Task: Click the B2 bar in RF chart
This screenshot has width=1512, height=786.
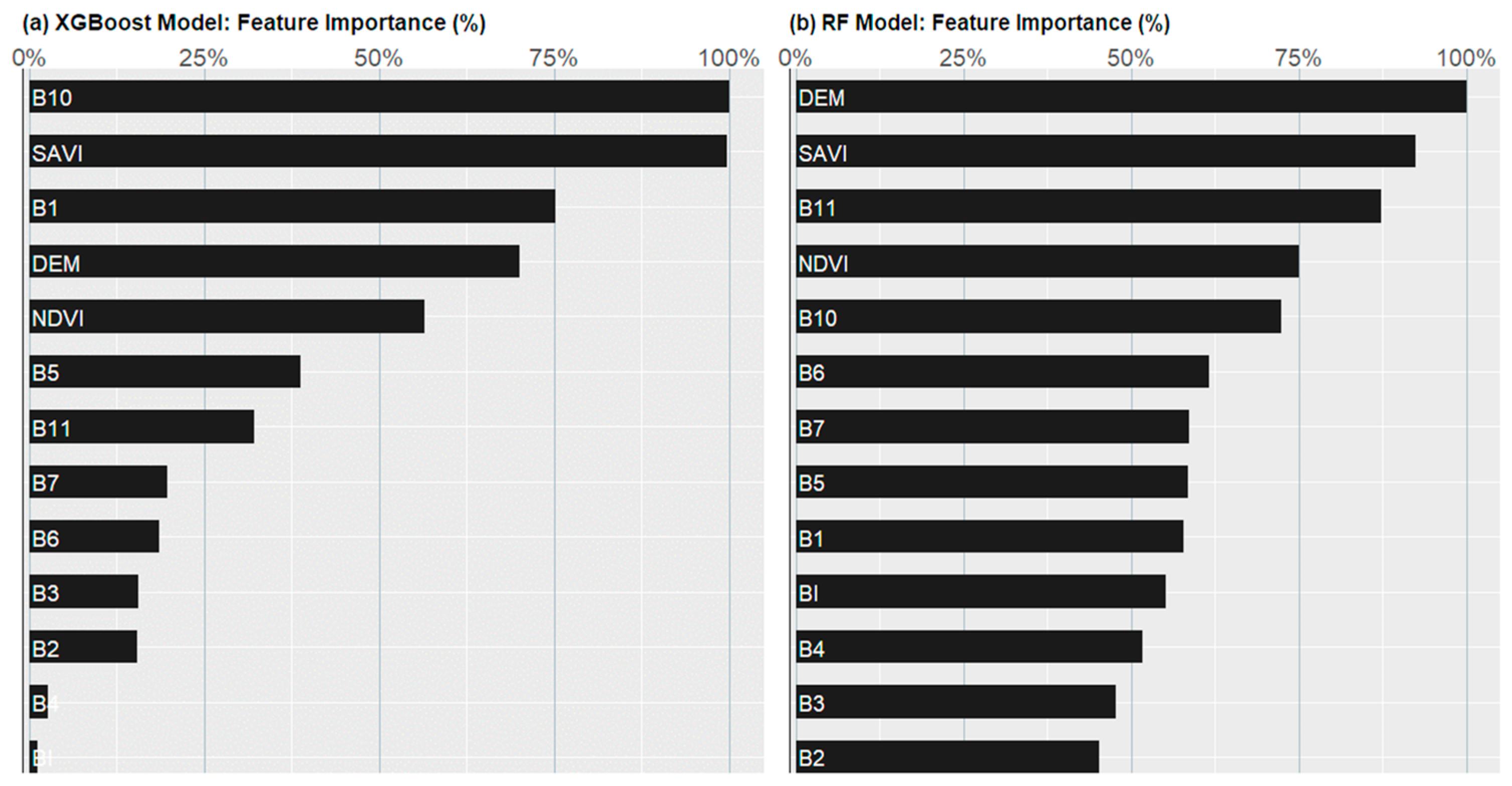Action: (x=947, y=756)
